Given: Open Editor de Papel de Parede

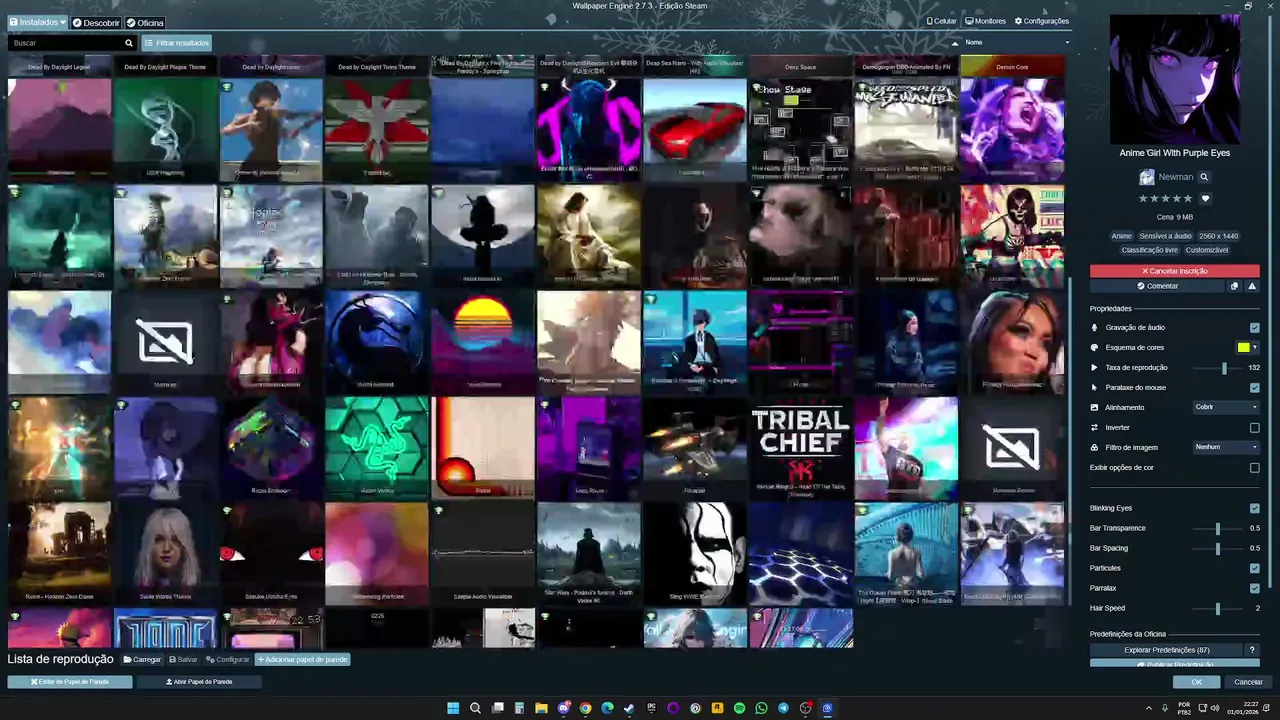Looking at the screenshot, I should pos(70,682).
